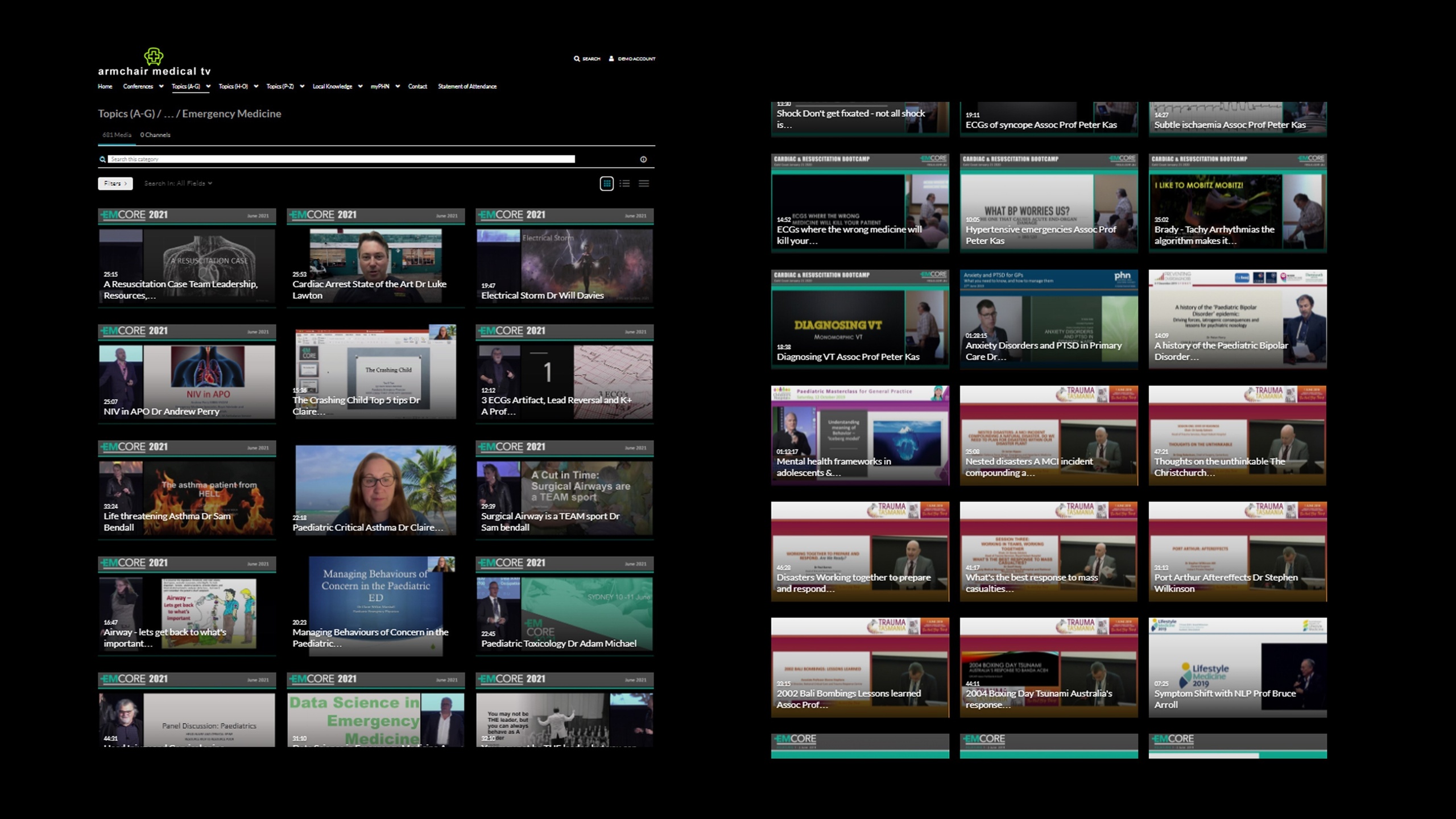Screen dimensions: 1456x819
Task: Click the Search this category field
Action: 341,159
